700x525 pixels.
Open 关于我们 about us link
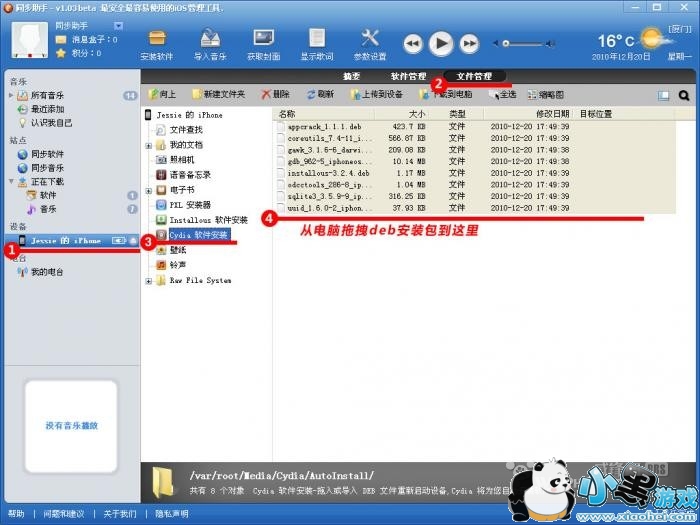click(x=120, y=514)
